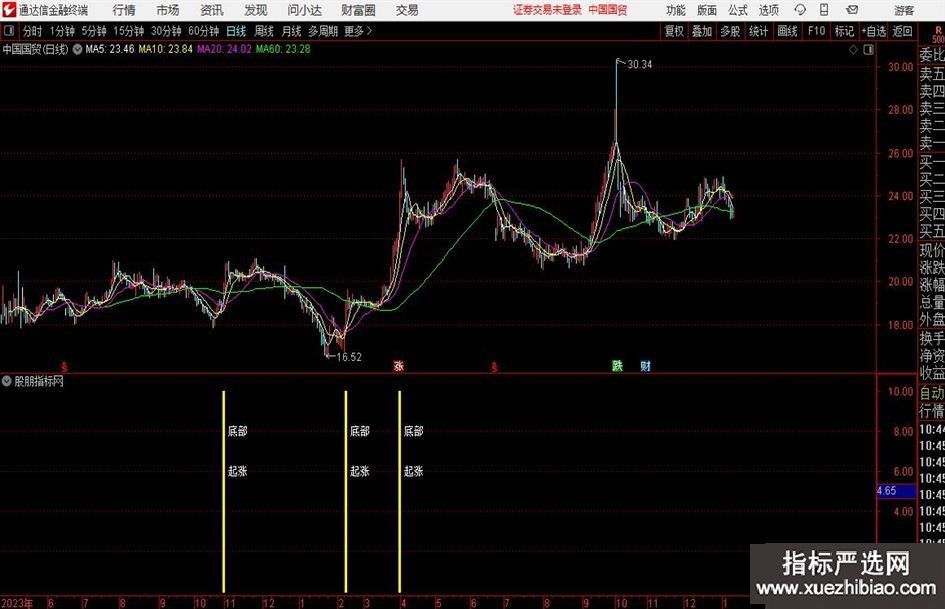Click the refresh headset icon in title bar
945x609 pixels.
800,10
